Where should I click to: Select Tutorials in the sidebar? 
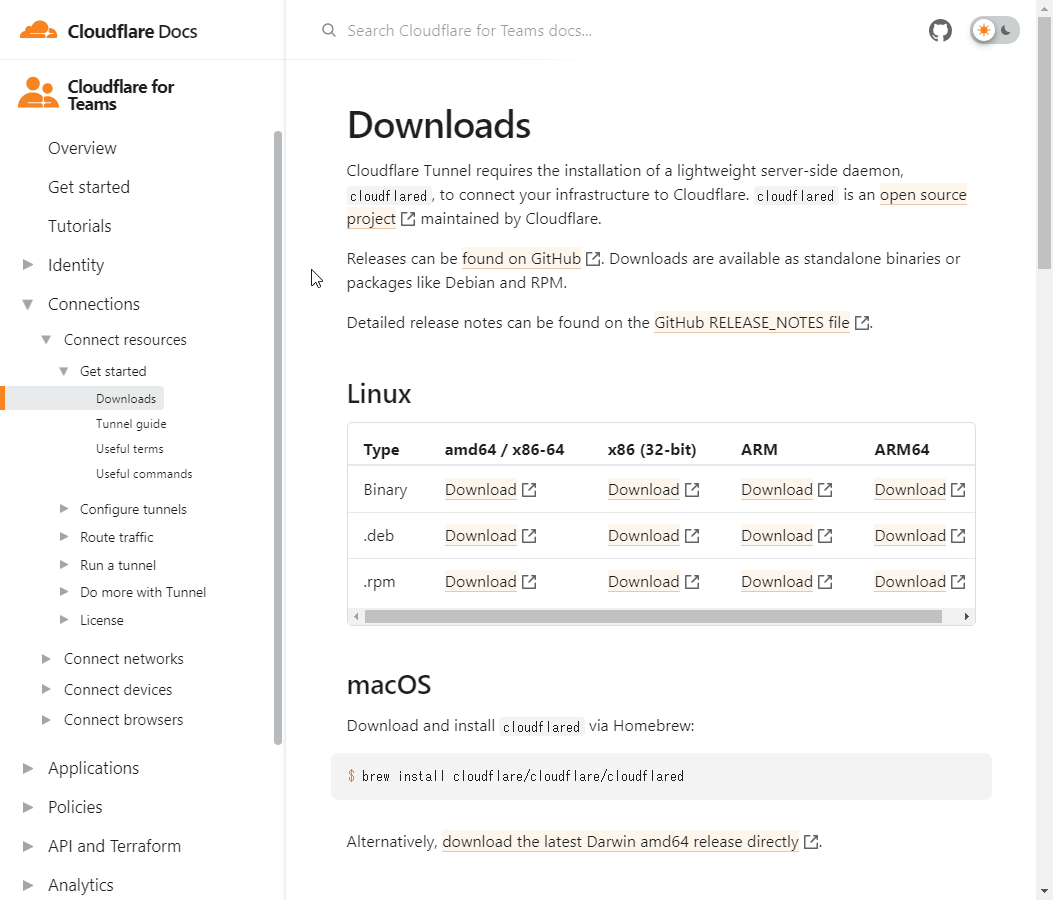(80, 226)
